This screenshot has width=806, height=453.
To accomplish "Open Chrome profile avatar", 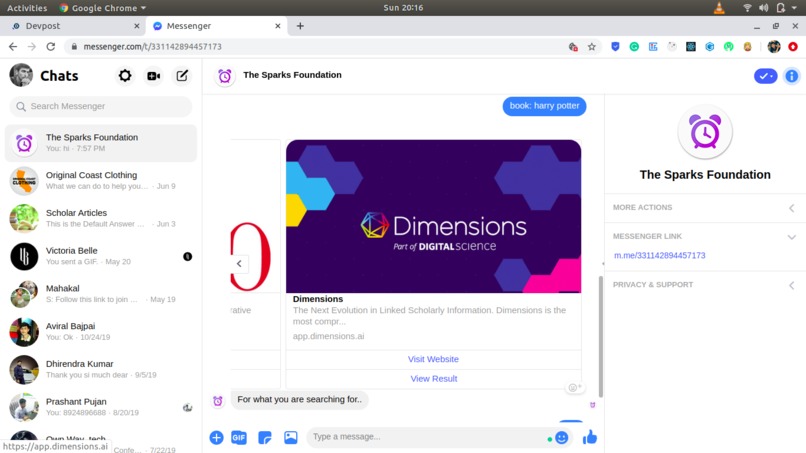I will point(774,47).
